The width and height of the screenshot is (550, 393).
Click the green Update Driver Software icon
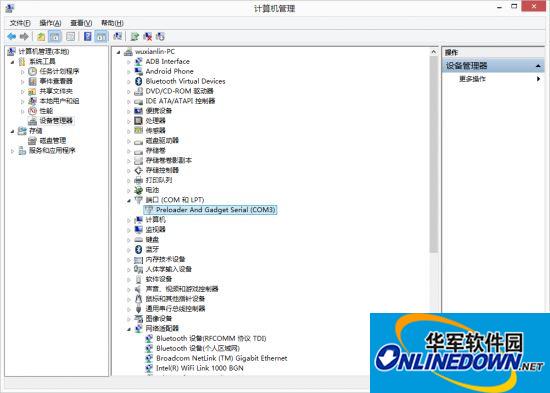(x=134, y=36)
